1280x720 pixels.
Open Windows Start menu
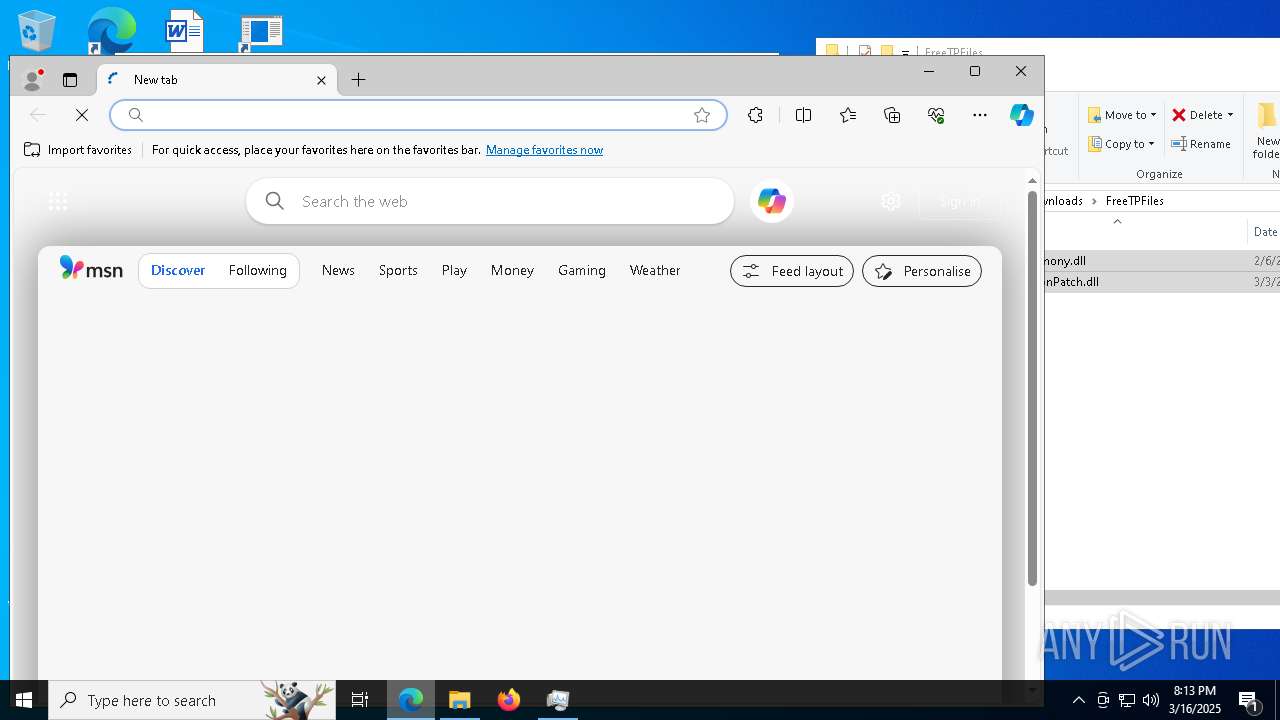coord(24,700)
